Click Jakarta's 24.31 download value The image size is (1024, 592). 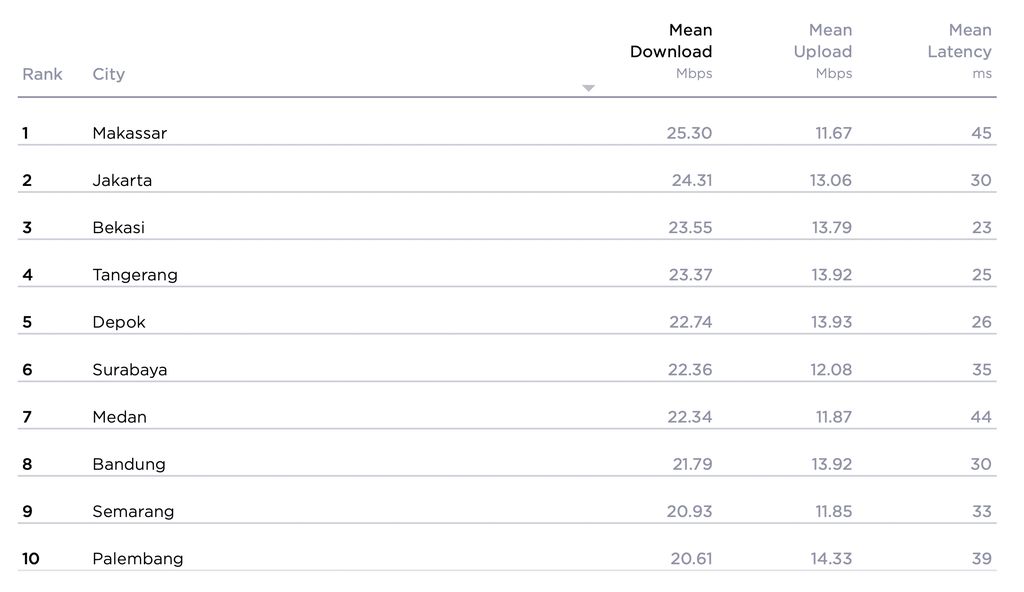coord(692,180)
